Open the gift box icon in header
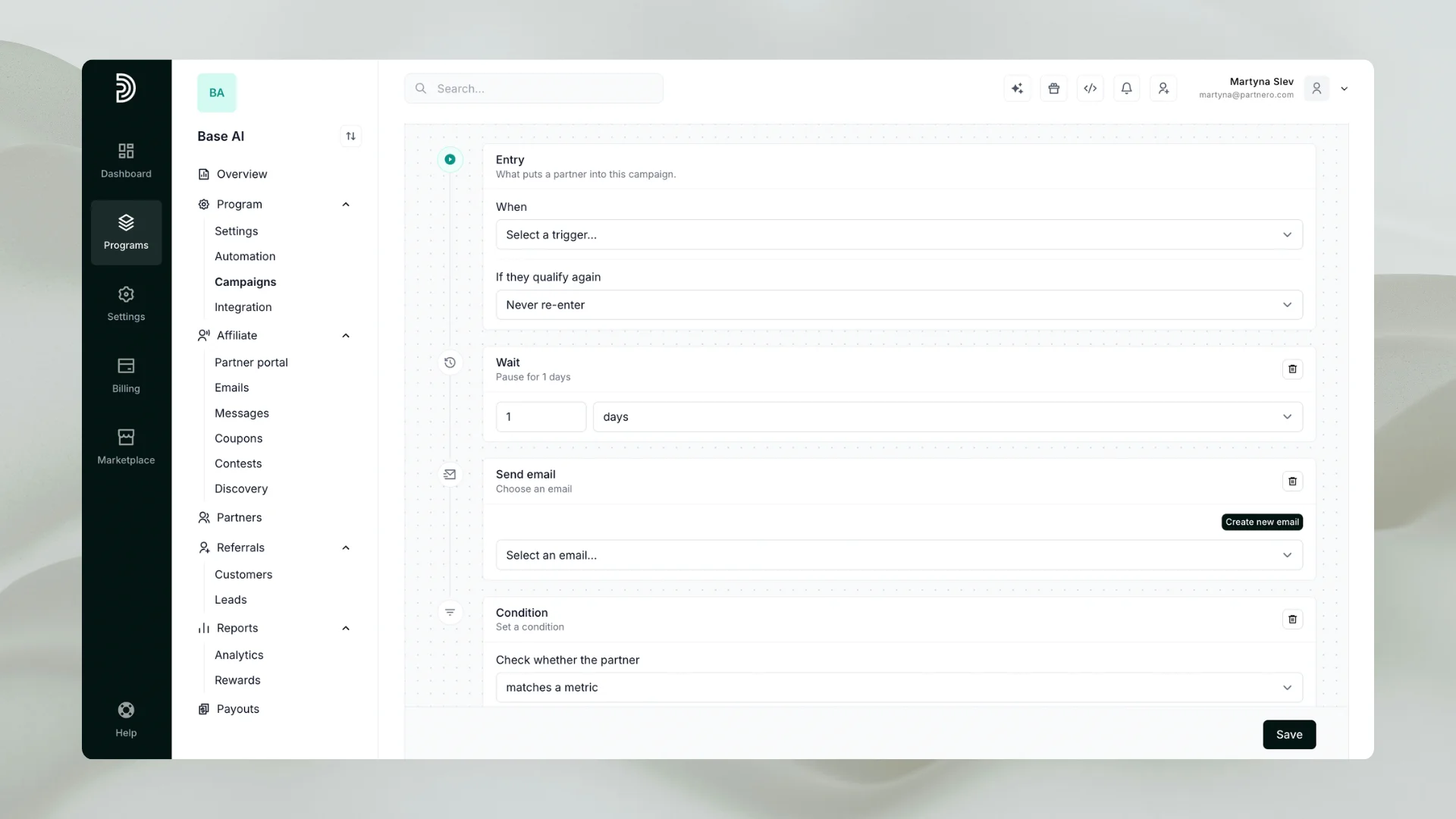 1053,89
